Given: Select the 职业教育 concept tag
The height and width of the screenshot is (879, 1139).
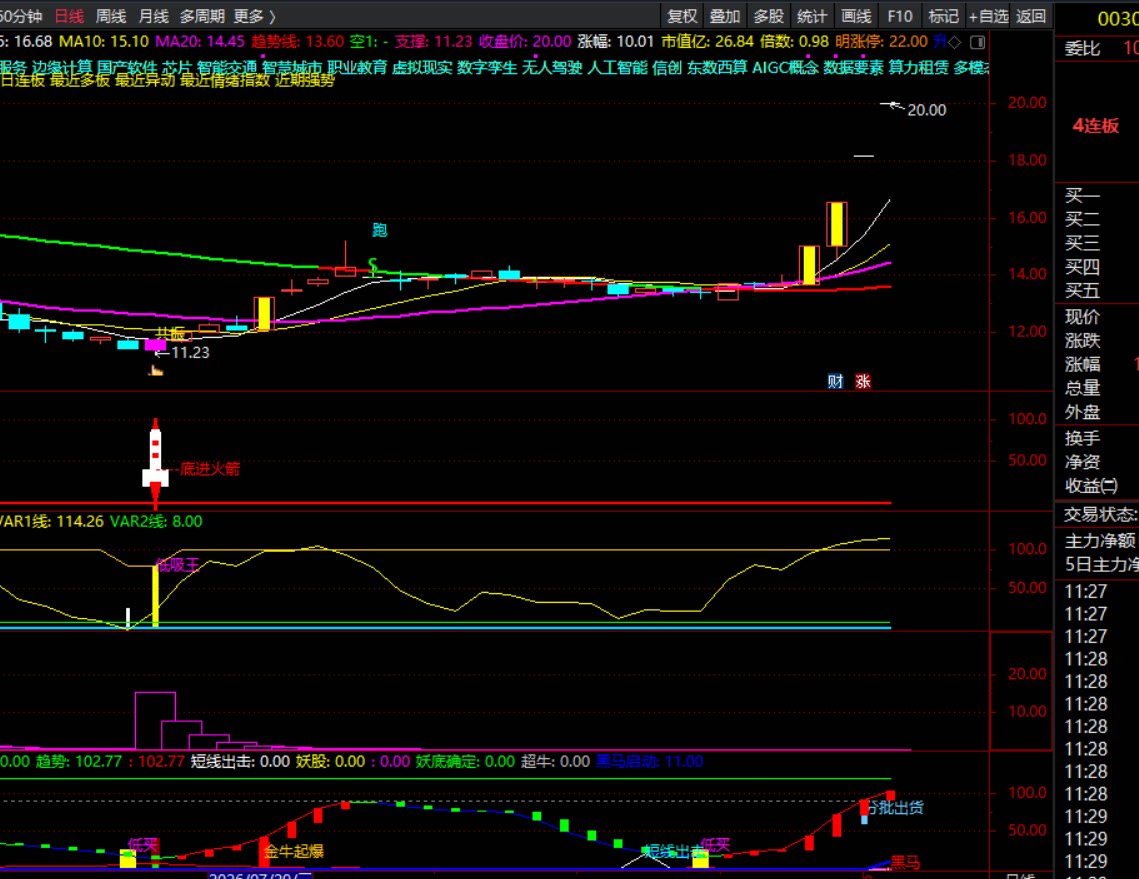Looking at the screenshot, I should coord(357,68).
